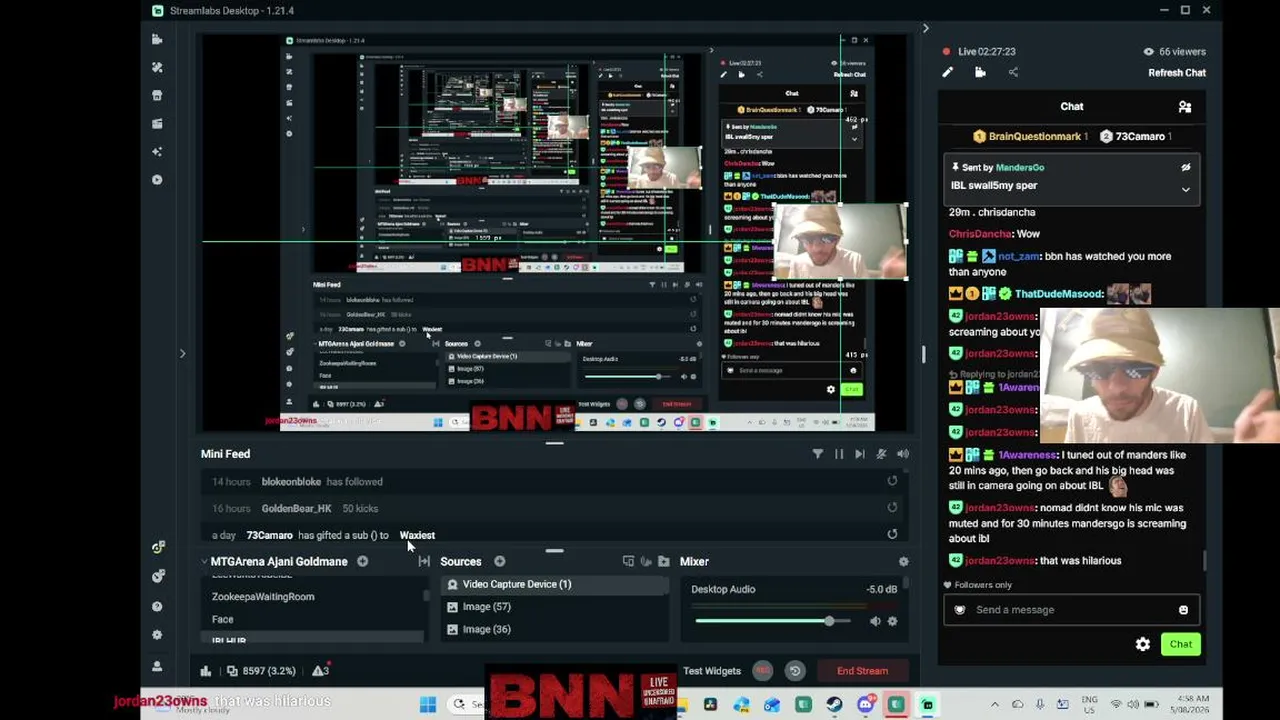Open ChrisDancha's username in chat
1280x720 pixels.
coord(980,234)
